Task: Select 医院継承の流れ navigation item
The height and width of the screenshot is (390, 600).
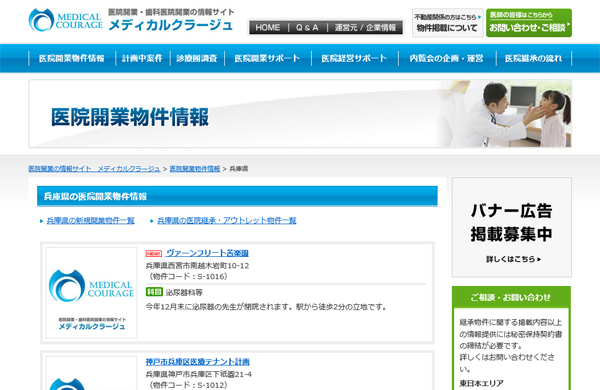Action: [x=533, y=58]
